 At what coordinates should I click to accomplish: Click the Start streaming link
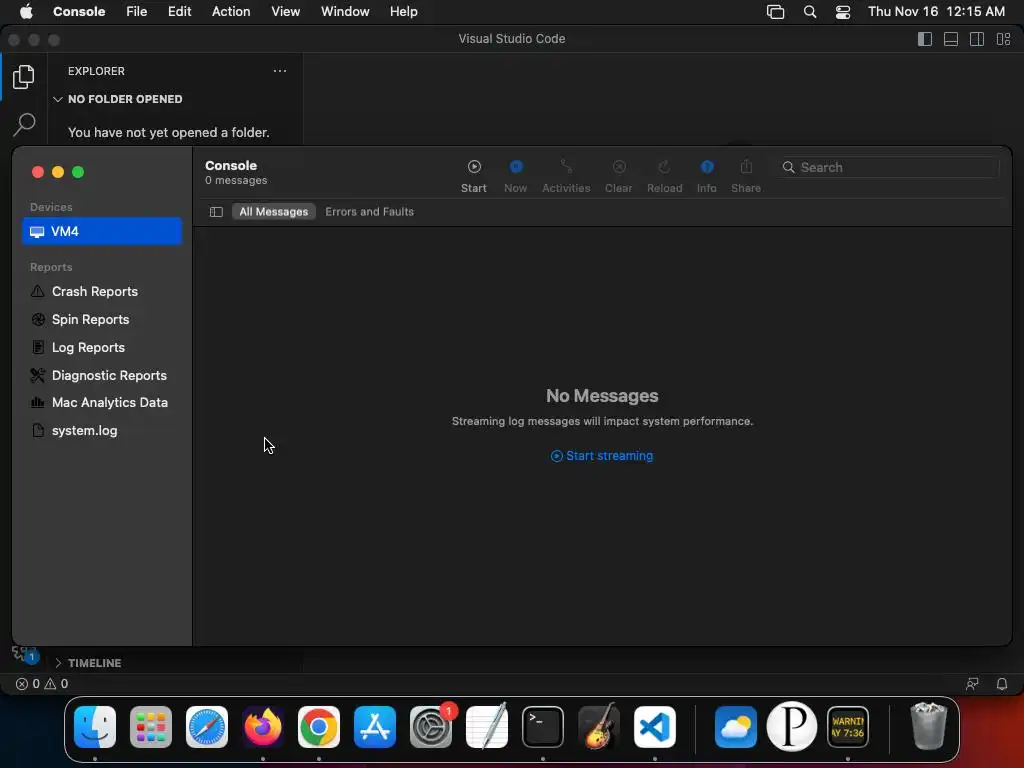coord(601,456)
